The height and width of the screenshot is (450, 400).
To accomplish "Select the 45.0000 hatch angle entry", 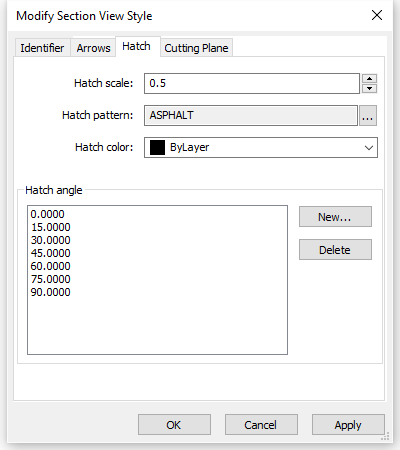I will [x=51, y=253].
